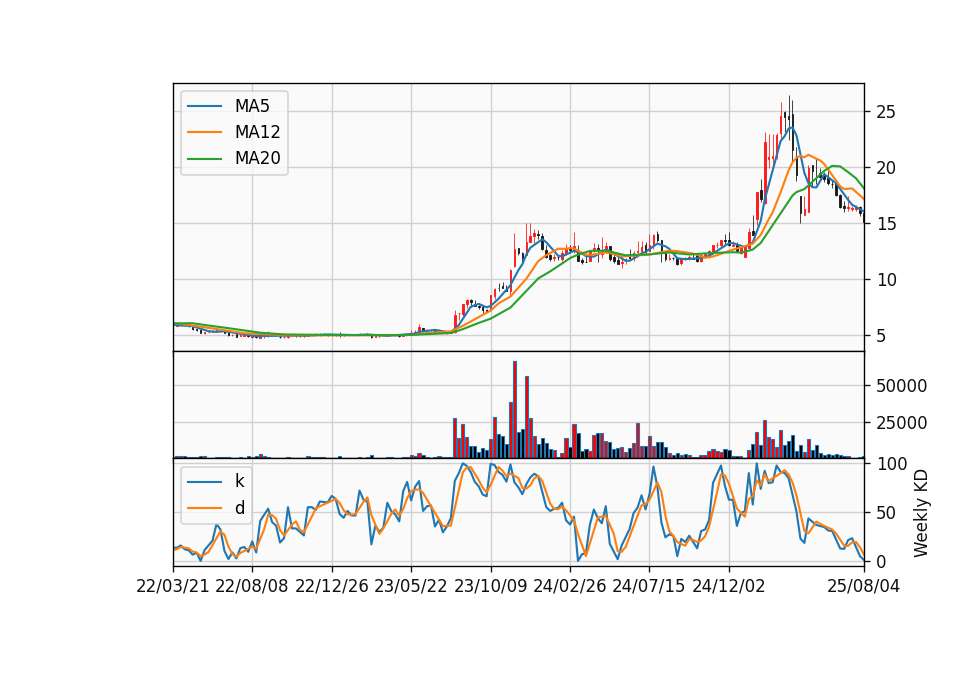The width and height of the screenshot is (960, 690).
Task: Click the MA5 legend label
Action: 252,106
